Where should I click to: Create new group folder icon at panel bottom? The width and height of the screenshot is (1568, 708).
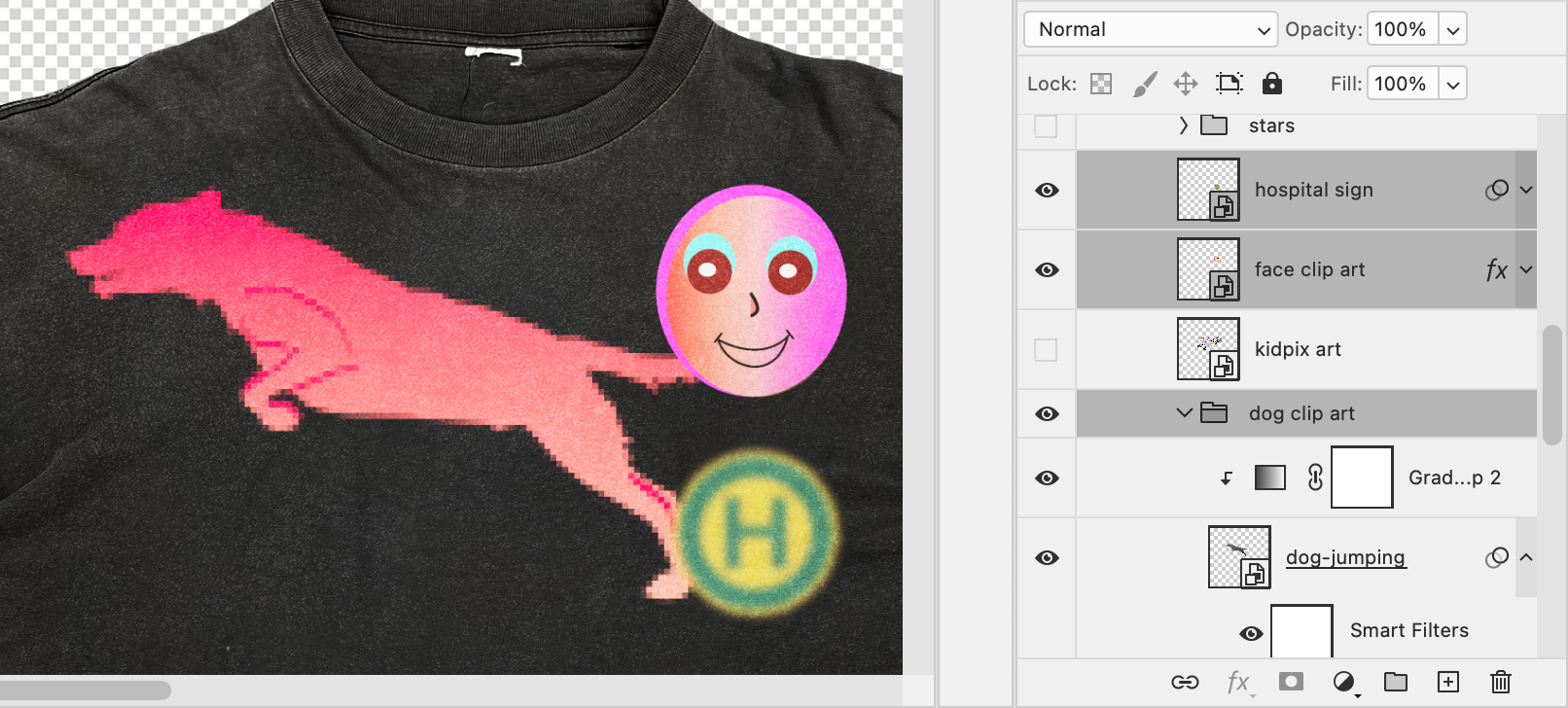click(1396, 681)
